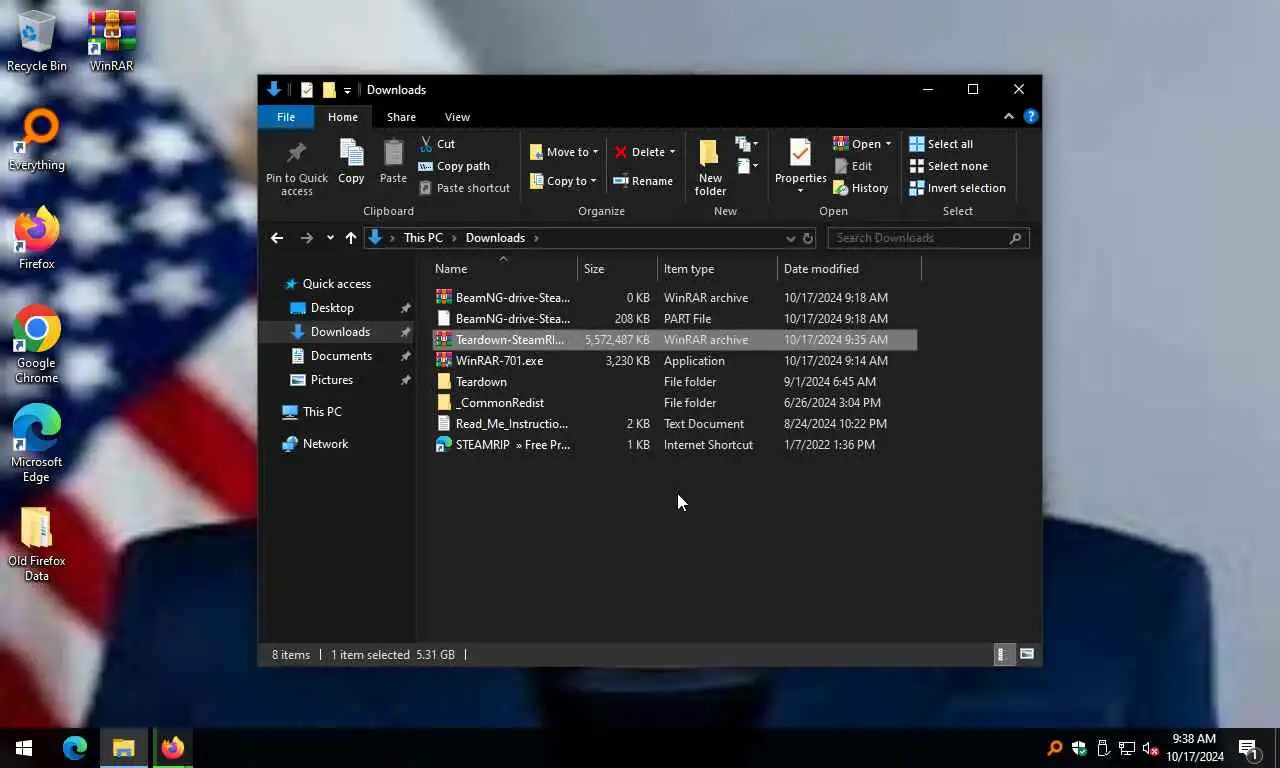1280x768 pixels.
Task: Open the Everything desktop shortcut
Action: pyautogui.click(x=37, y=140)
